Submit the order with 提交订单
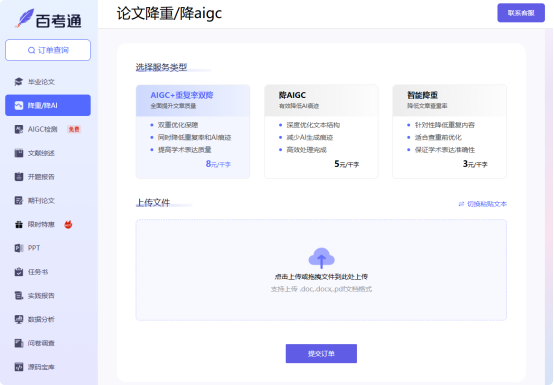554x385 pixels. [x=321, y=354]
